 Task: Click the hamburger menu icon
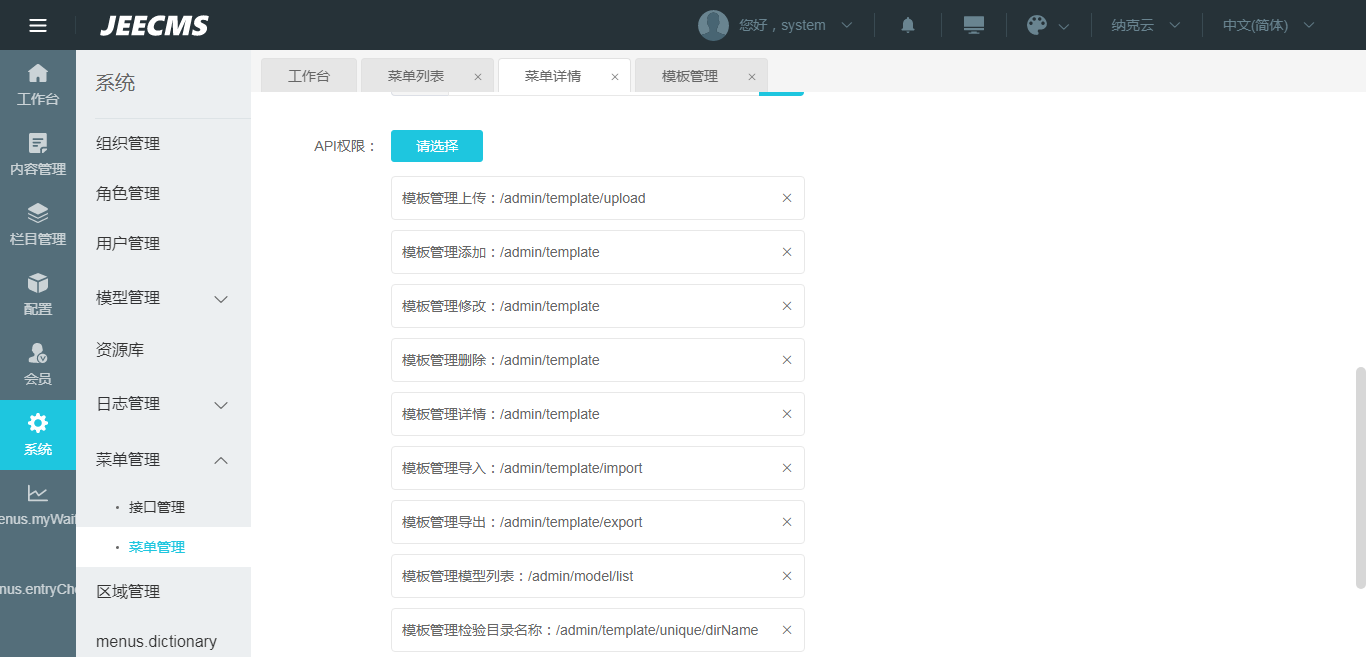(x=38, y=25)
